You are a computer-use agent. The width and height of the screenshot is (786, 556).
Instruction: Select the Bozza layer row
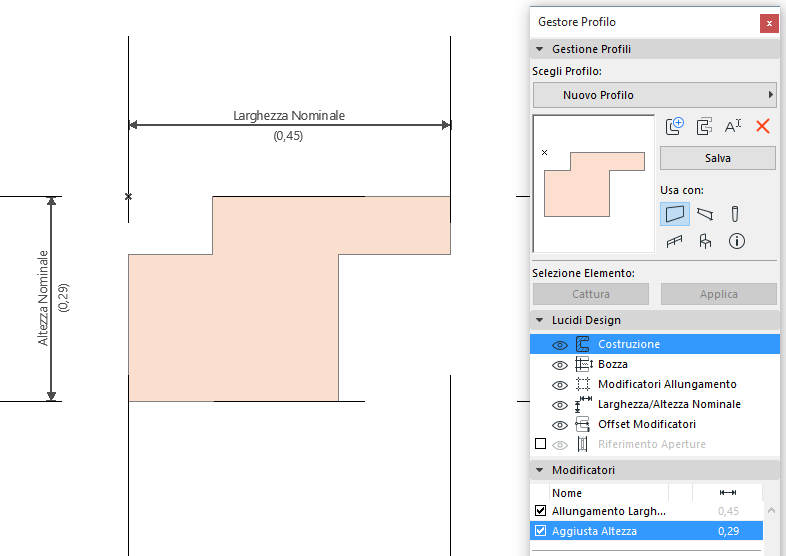pos(655,364)
